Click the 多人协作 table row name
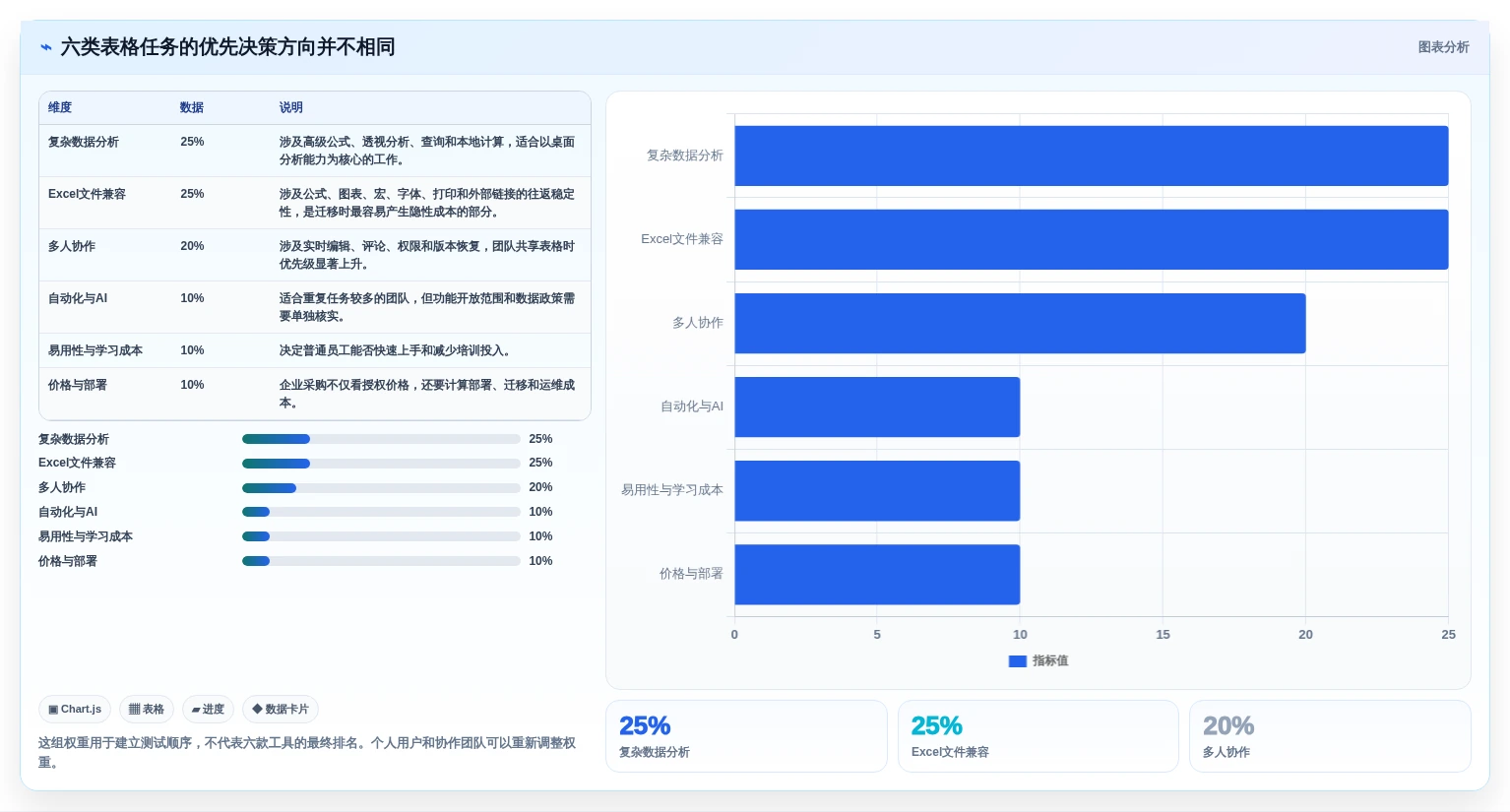1510x812 pixels. 72,246
